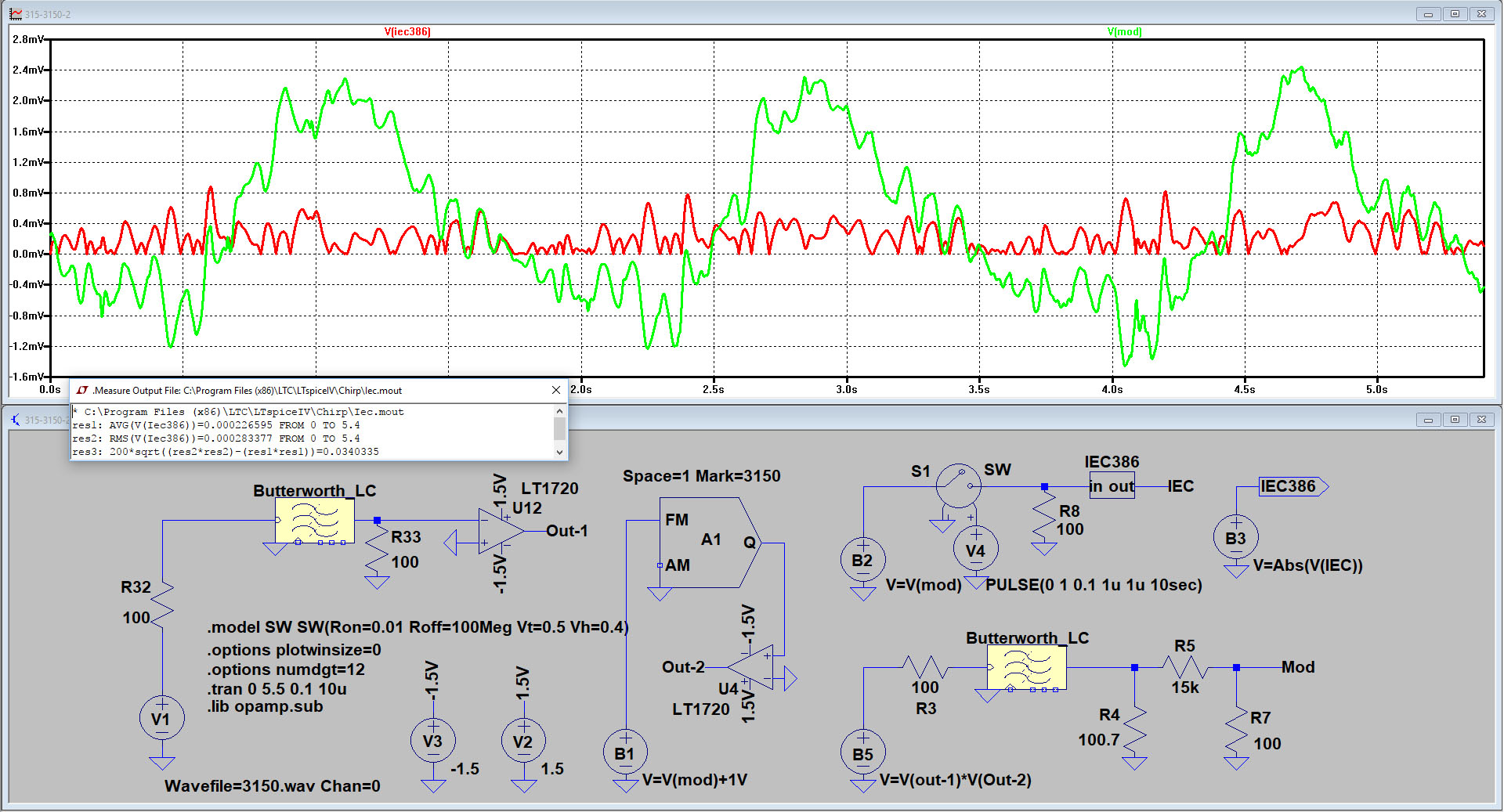
Task: Click the measure output scroll up arrow
Action: coord(559,411)
